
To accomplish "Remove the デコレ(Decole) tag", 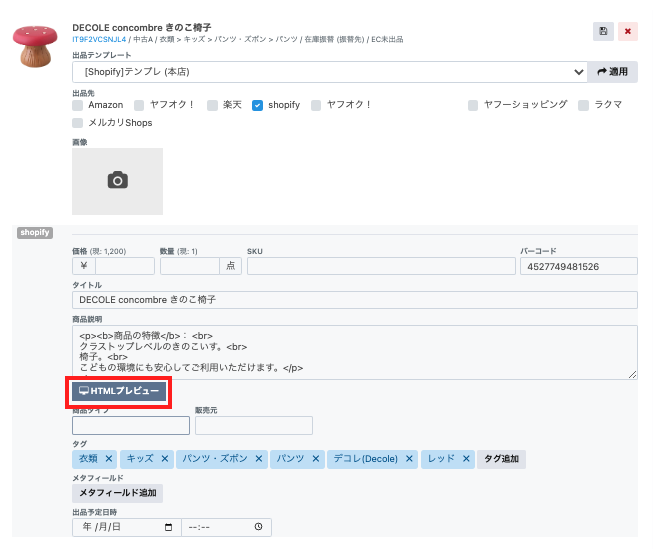I will click(x=409, y=459).
